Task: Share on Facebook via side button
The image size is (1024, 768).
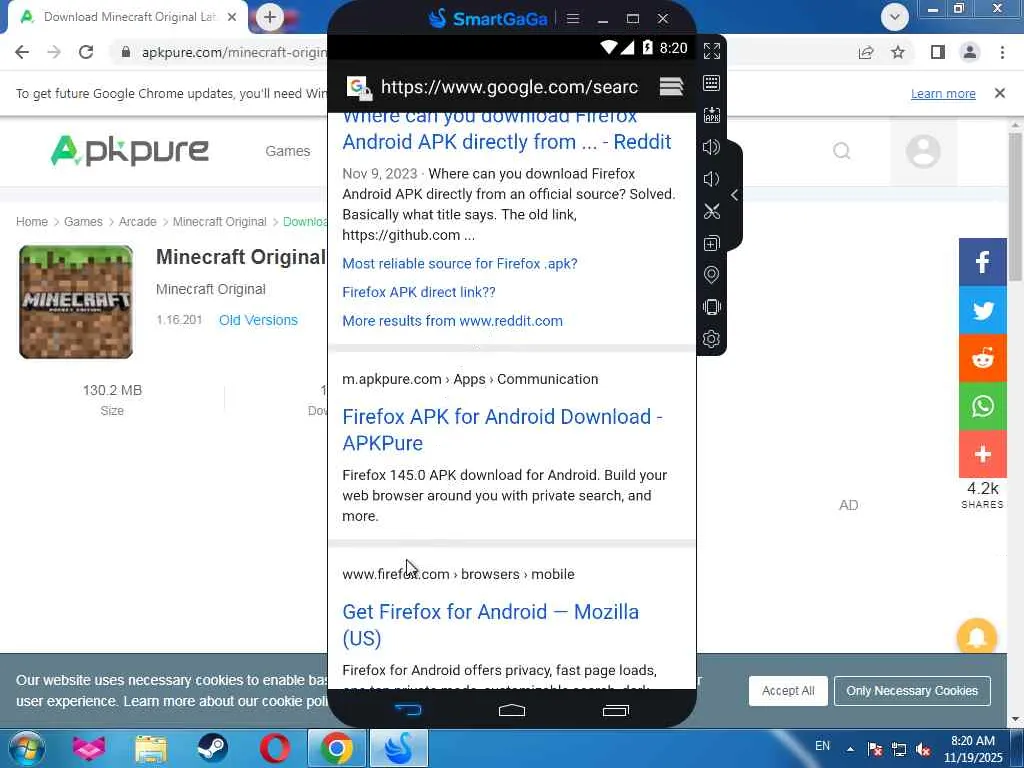Action: point(982,263)
